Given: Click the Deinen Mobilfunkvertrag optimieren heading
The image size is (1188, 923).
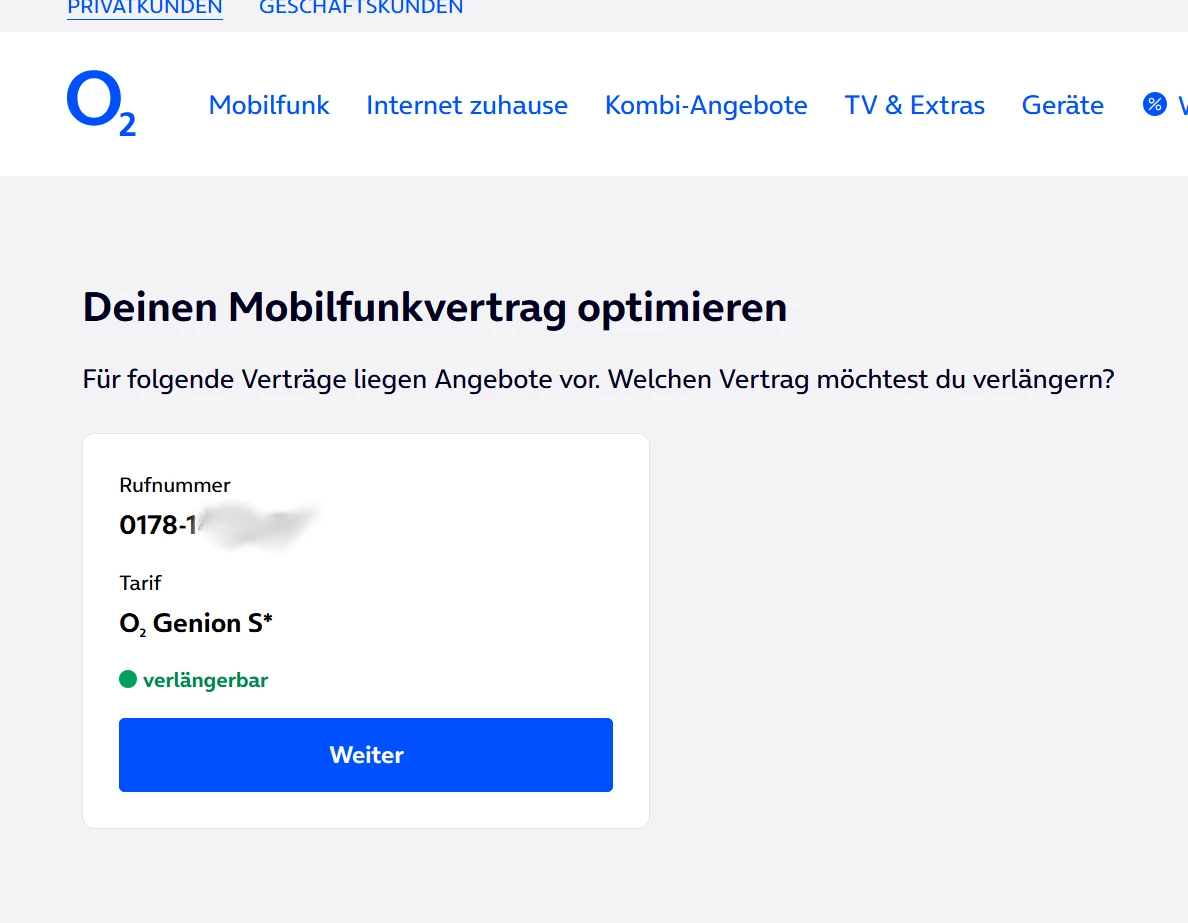Looking at the screenshot, I should click(434, 307).
